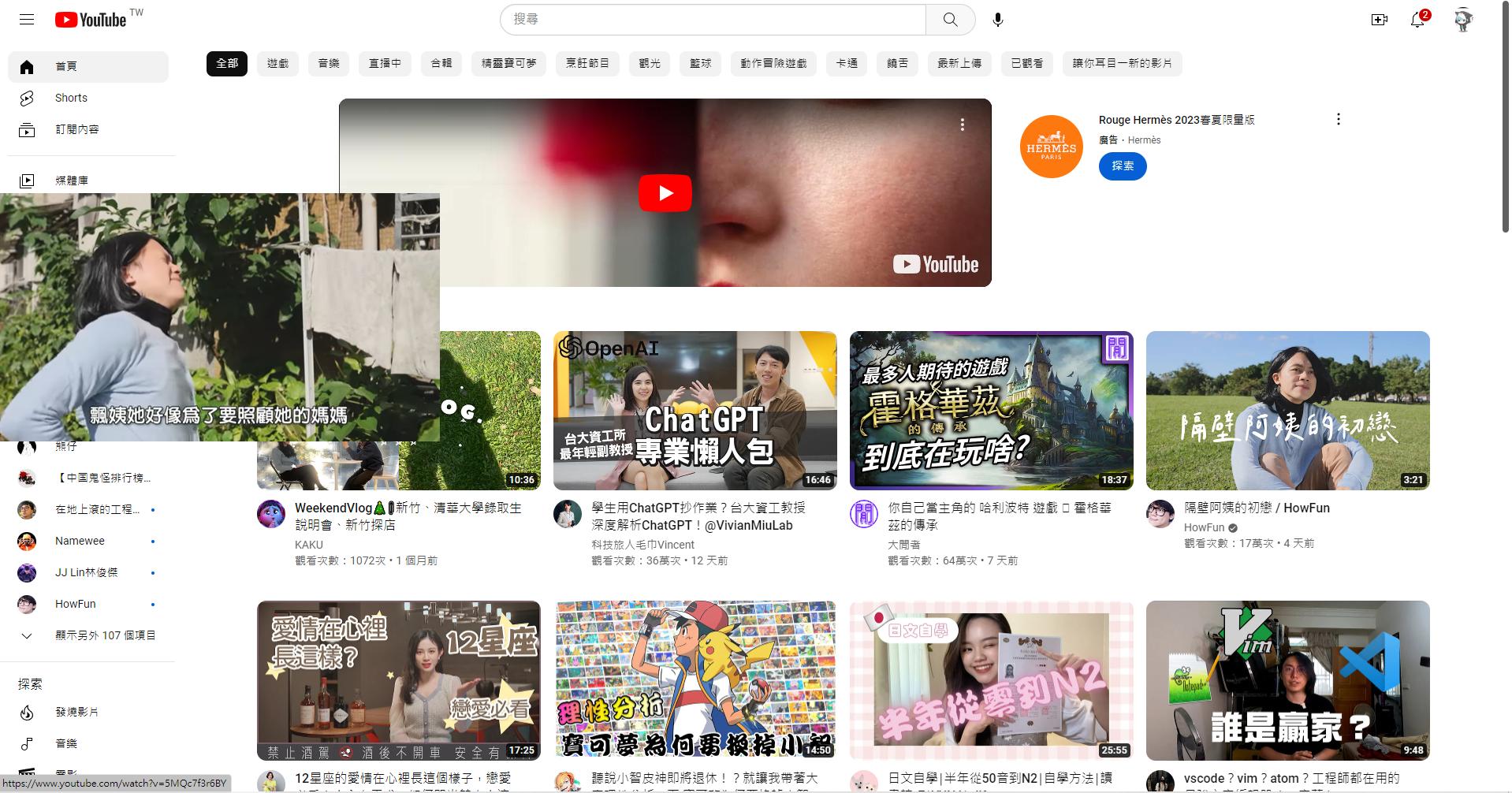Start voice search with the microphone
Viewport: 1512px width, 793px height.
(998, 20)
